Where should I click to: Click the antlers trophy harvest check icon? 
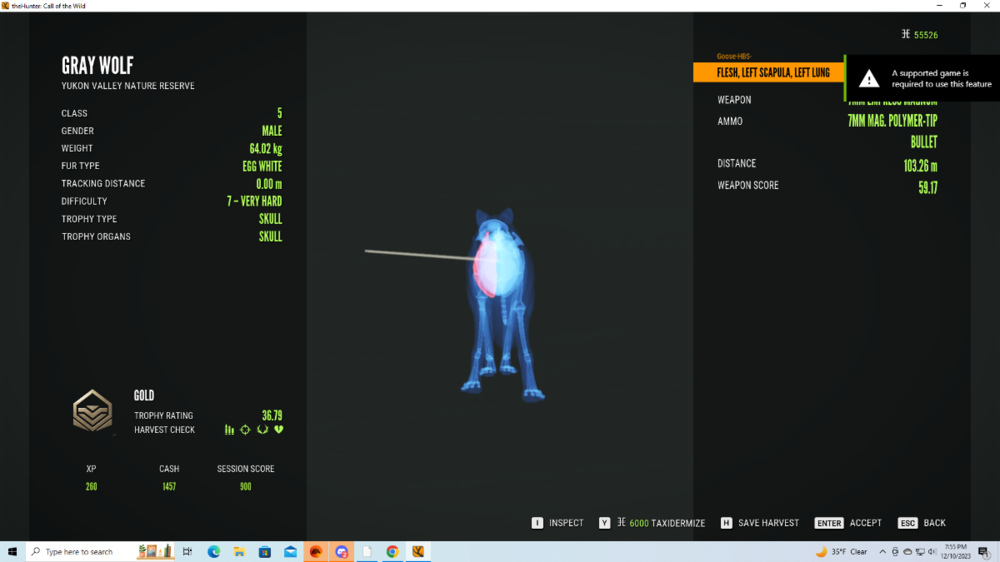pyautogui.click(x=262, y=430)
